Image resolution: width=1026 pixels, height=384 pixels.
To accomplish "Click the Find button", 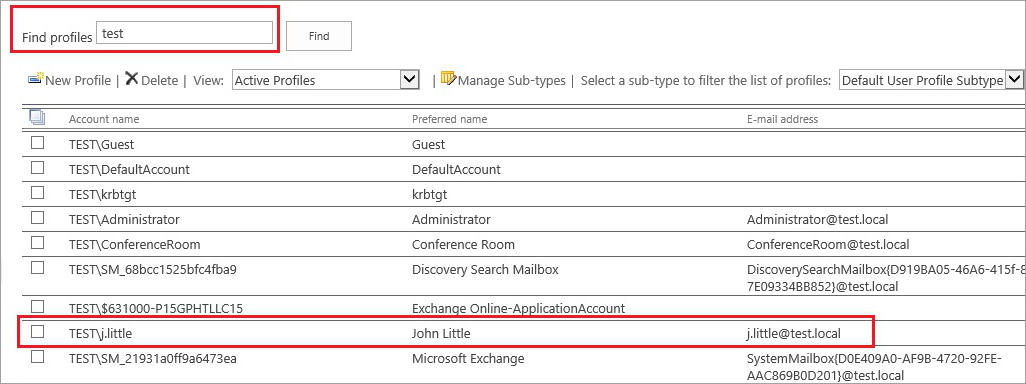I will click(x=319, y=36).
